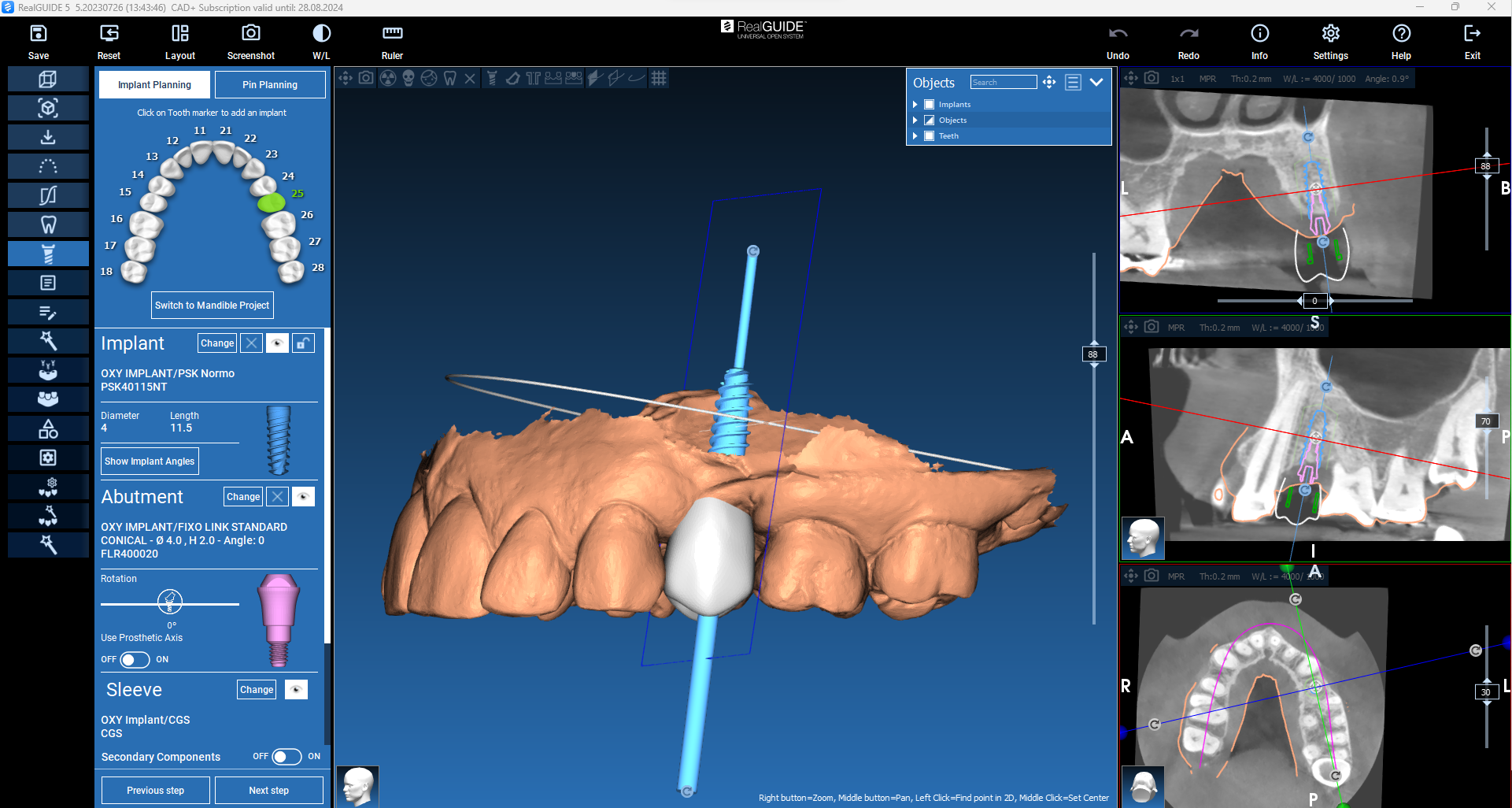
Task: Click the grid icon in 3D toolbar
Action: 659,78
